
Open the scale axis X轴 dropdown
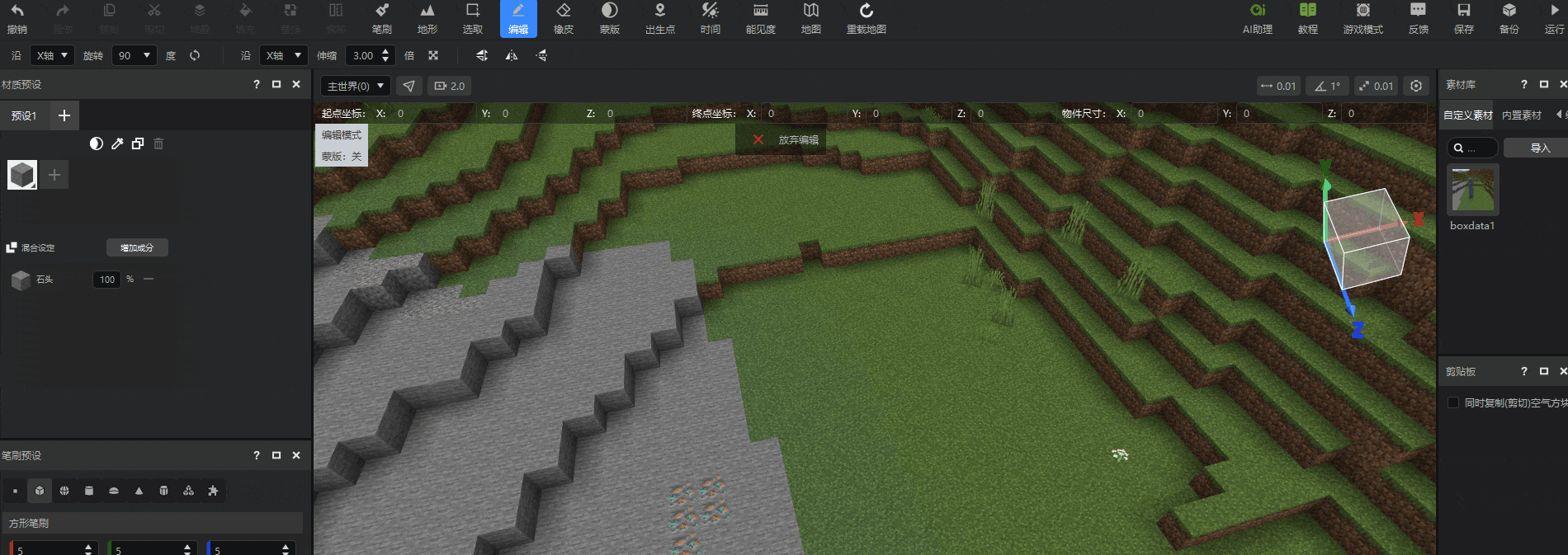tap(283, 55)
